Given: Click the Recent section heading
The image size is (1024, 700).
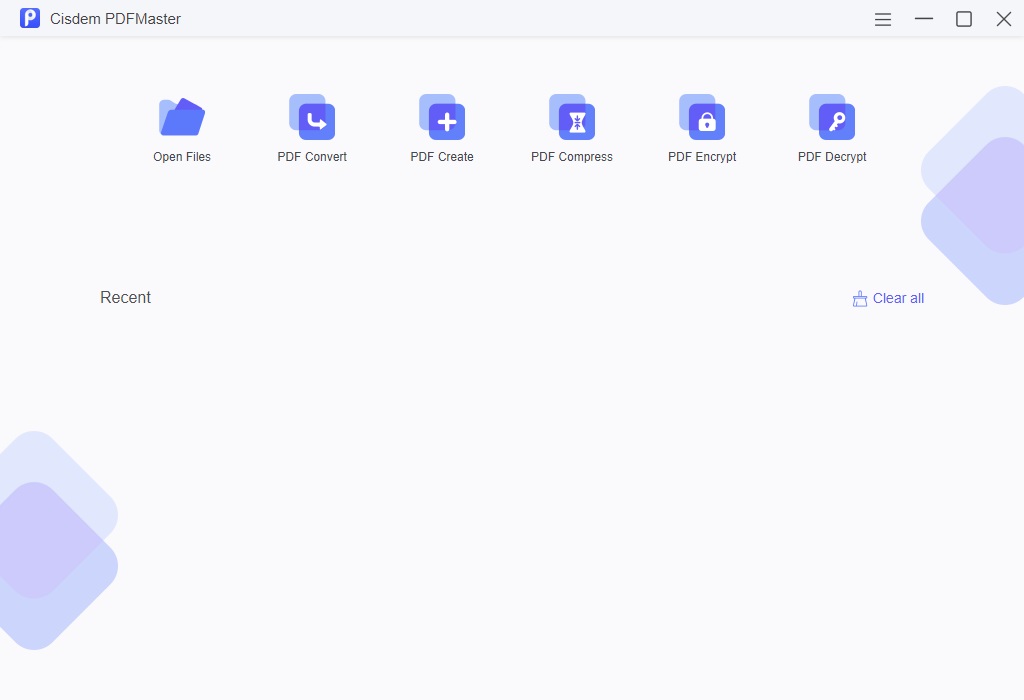Looking at the screenshot, I should (126, 298).
